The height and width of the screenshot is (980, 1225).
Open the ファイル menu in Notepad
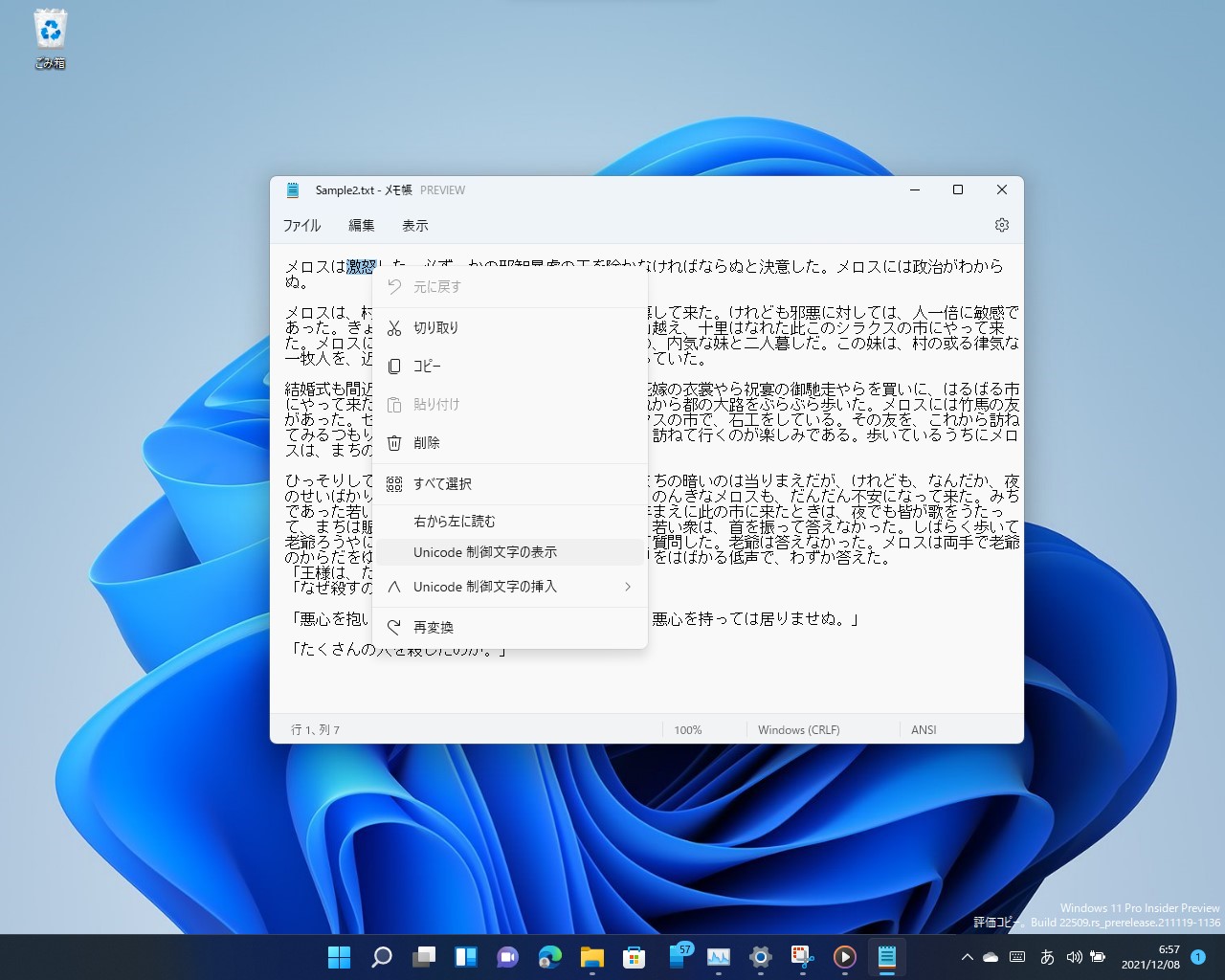point(301,226)
